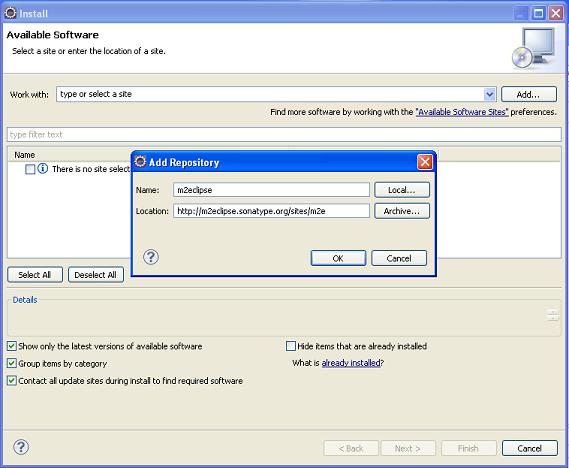Minimize the Install window
Screen dimensions: 569x468
pos(521,14)
